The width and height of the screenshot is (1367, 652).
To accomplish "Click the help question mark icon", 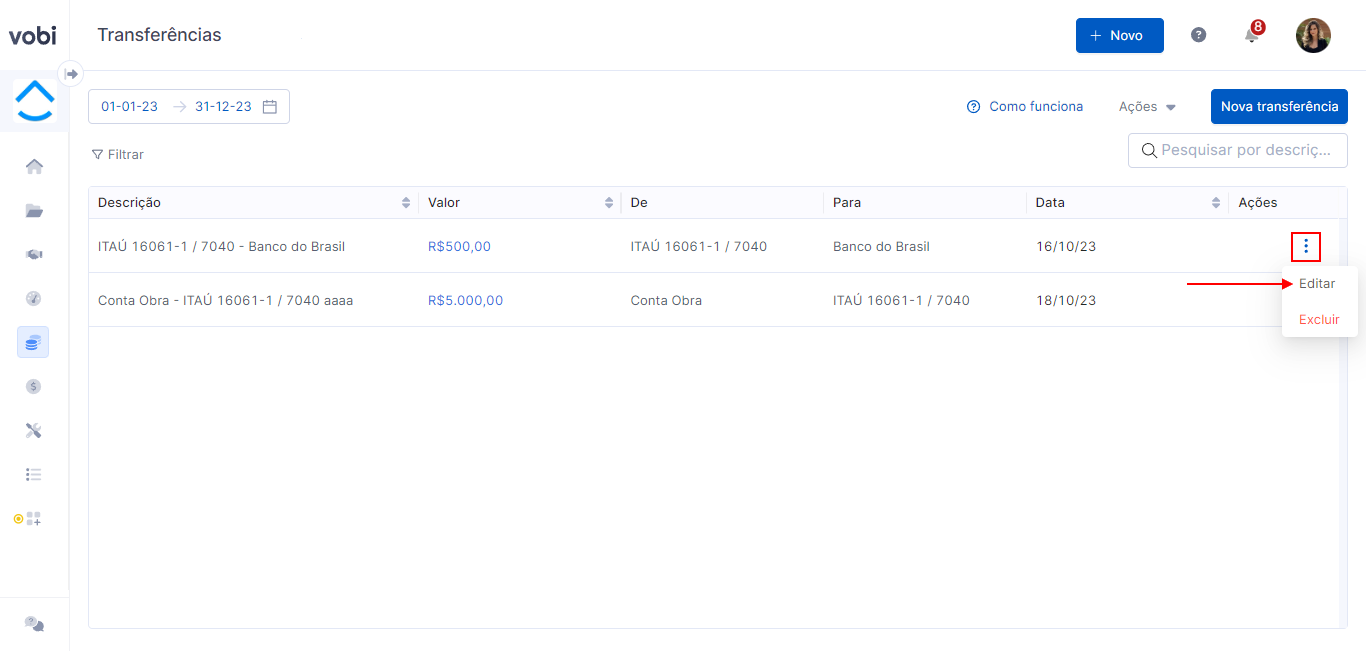I will tap(1198, 35).
